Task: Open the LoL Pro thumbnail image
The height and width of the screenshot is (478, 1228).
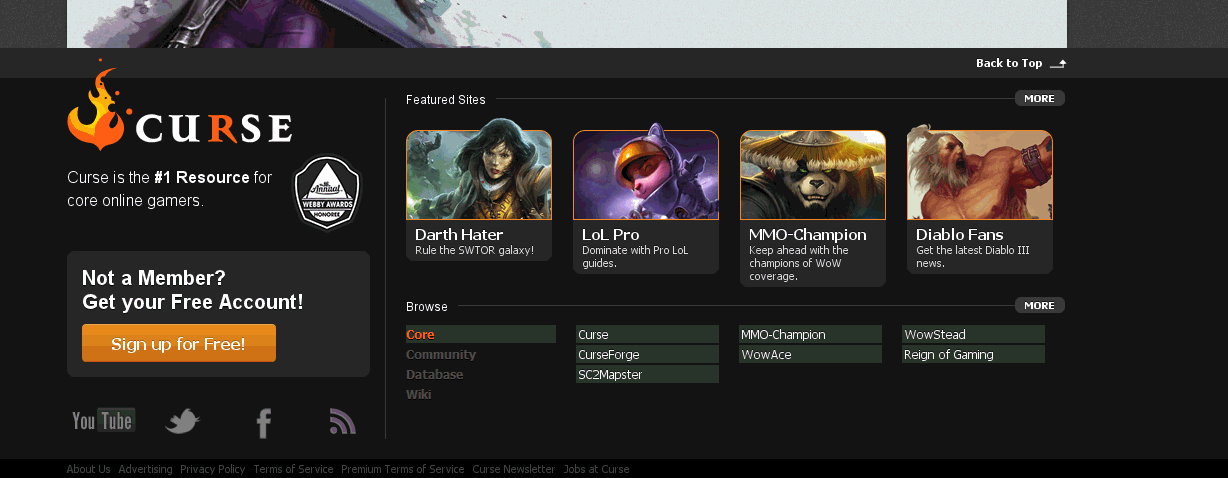Action: click(x=646, y=171)
